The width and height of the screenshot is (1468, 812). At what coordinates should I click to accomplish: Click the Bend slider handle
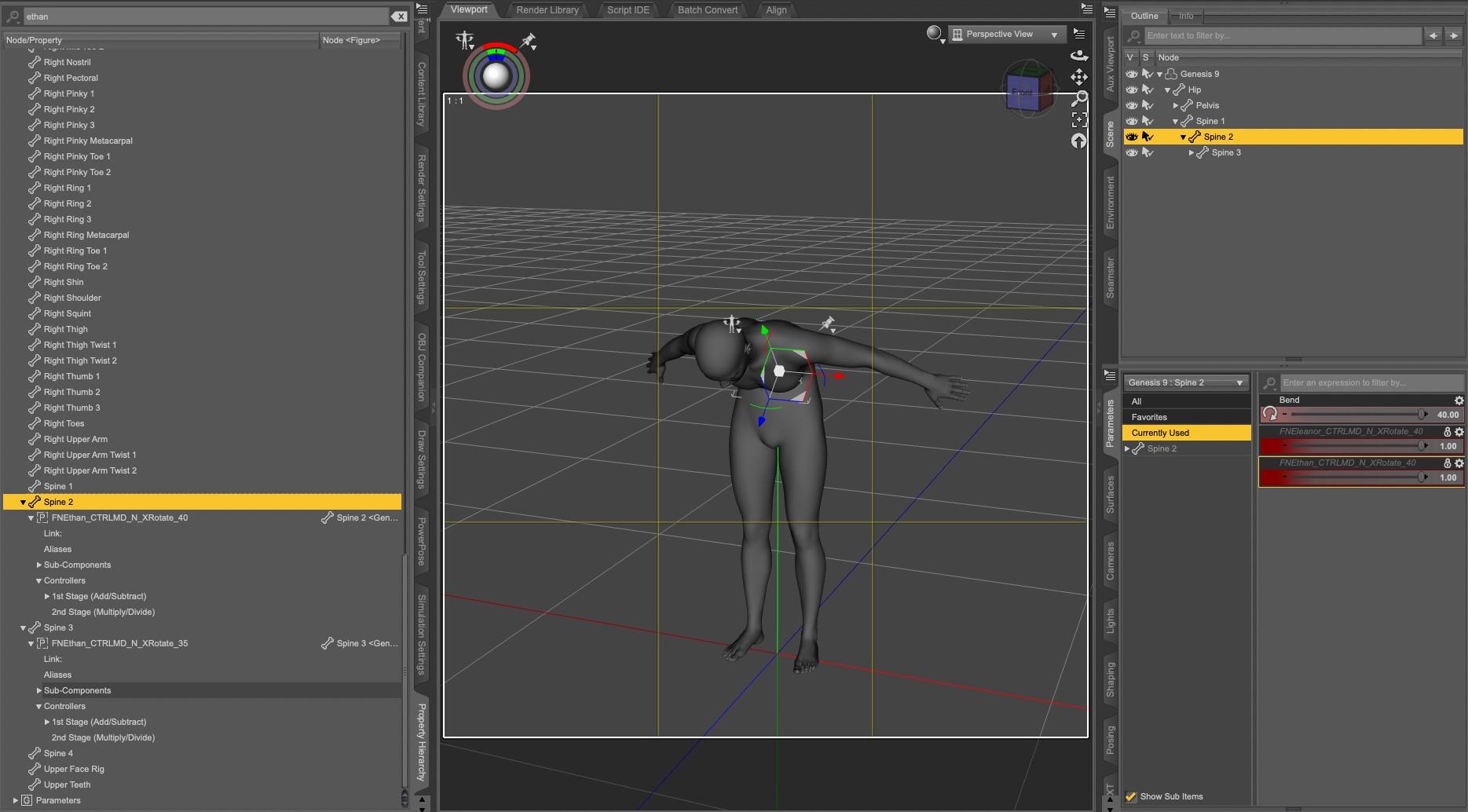coord(1421,415)
